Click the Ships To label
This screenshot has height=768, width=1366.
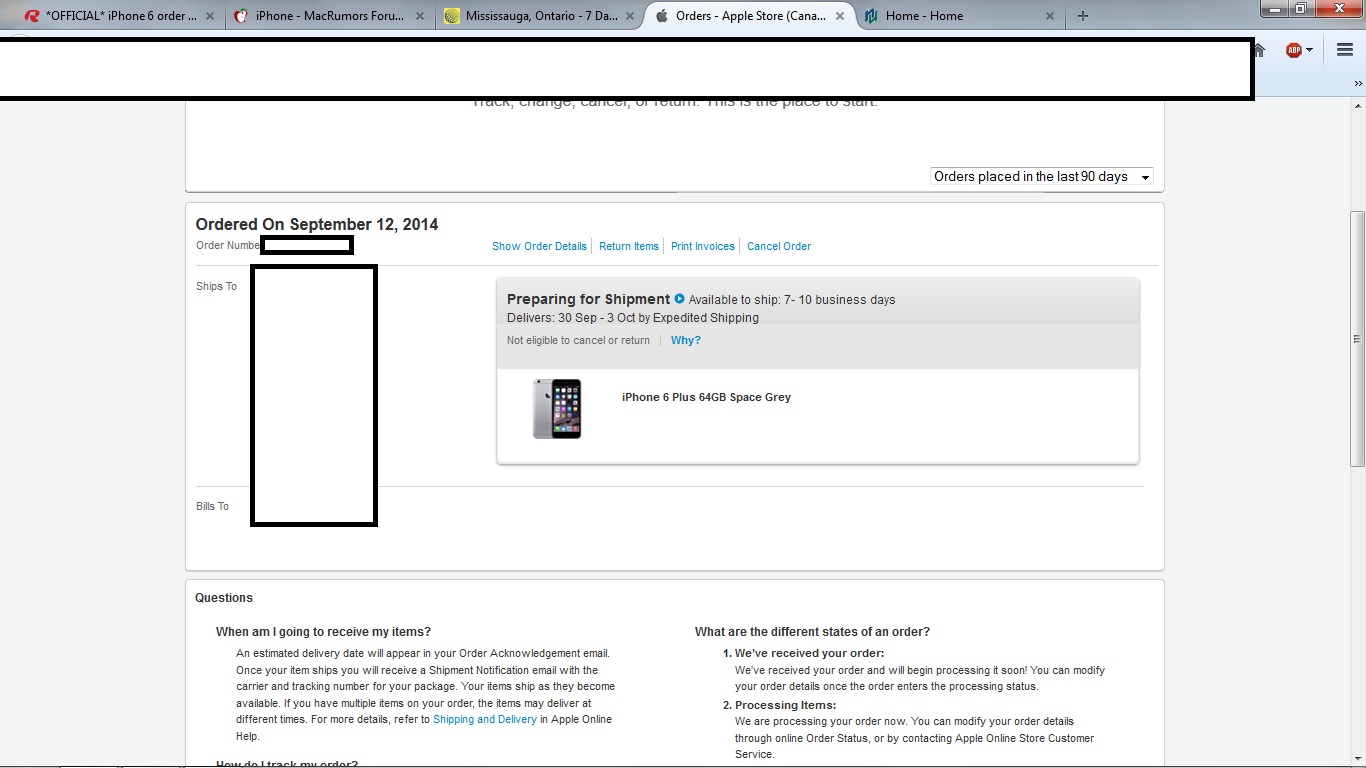click(216, 286)
